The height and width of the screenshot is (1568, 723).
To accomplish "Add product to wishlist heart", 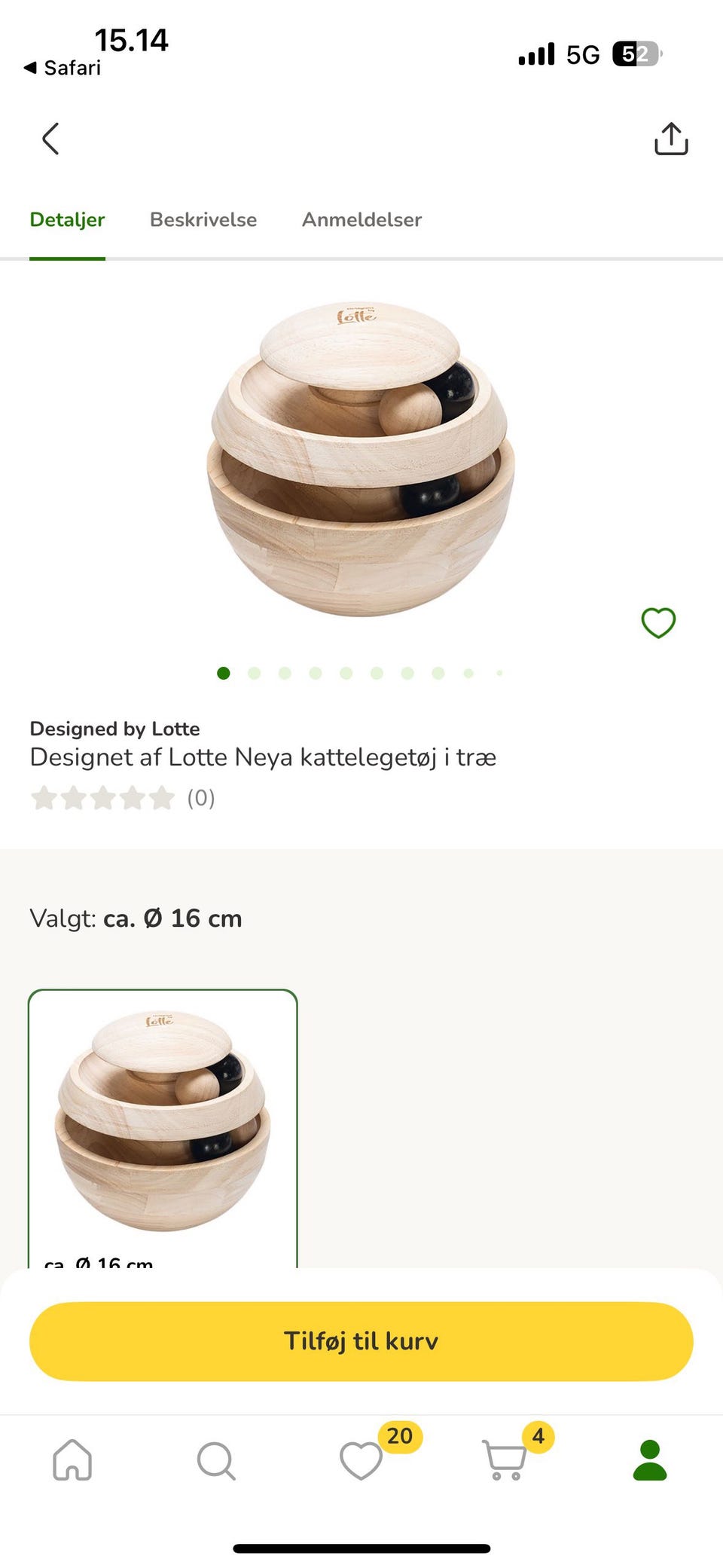I will coord(658,622).
